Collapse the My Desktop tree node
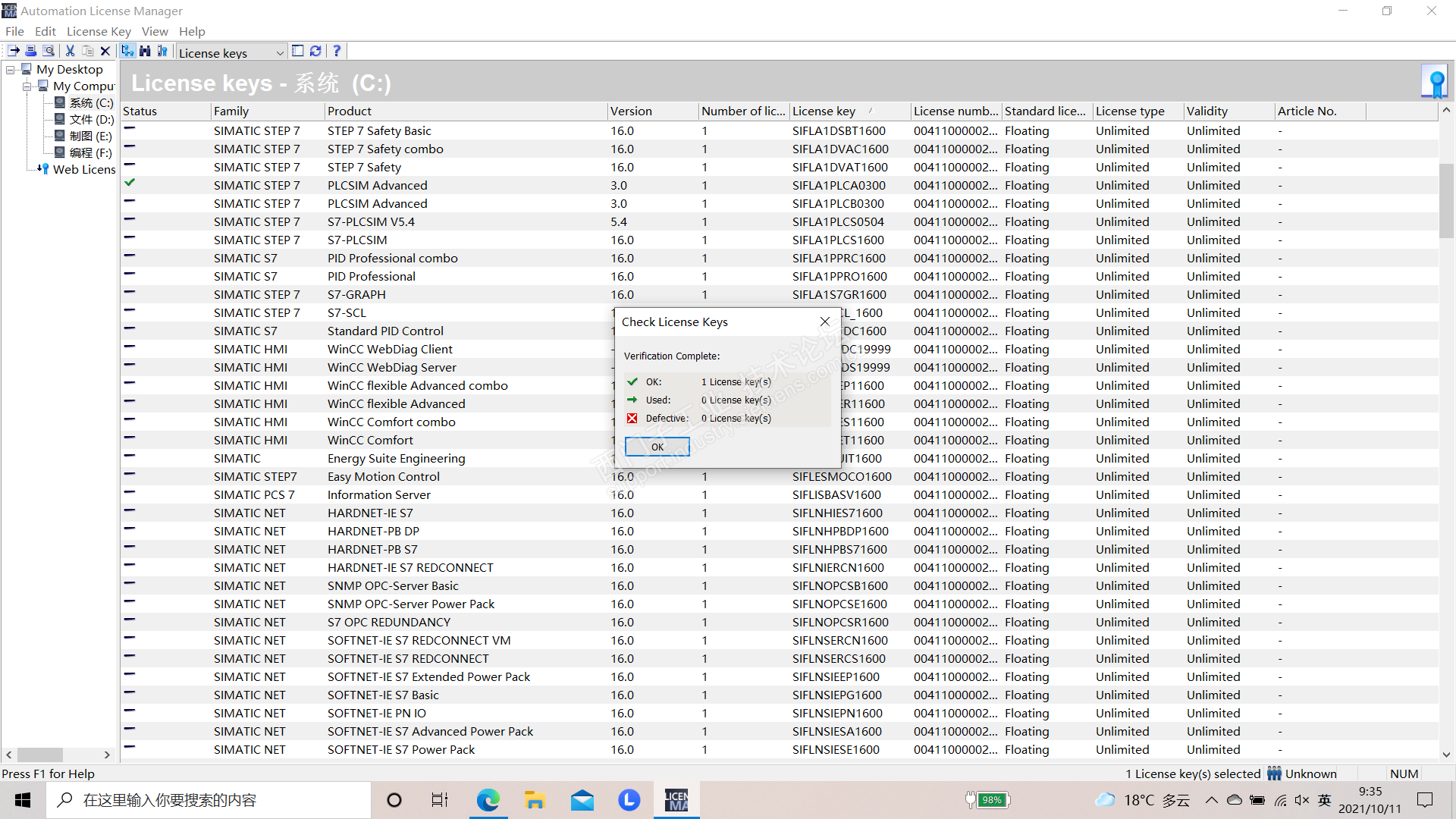This screenshot has width=1456, height=819. 11,70
